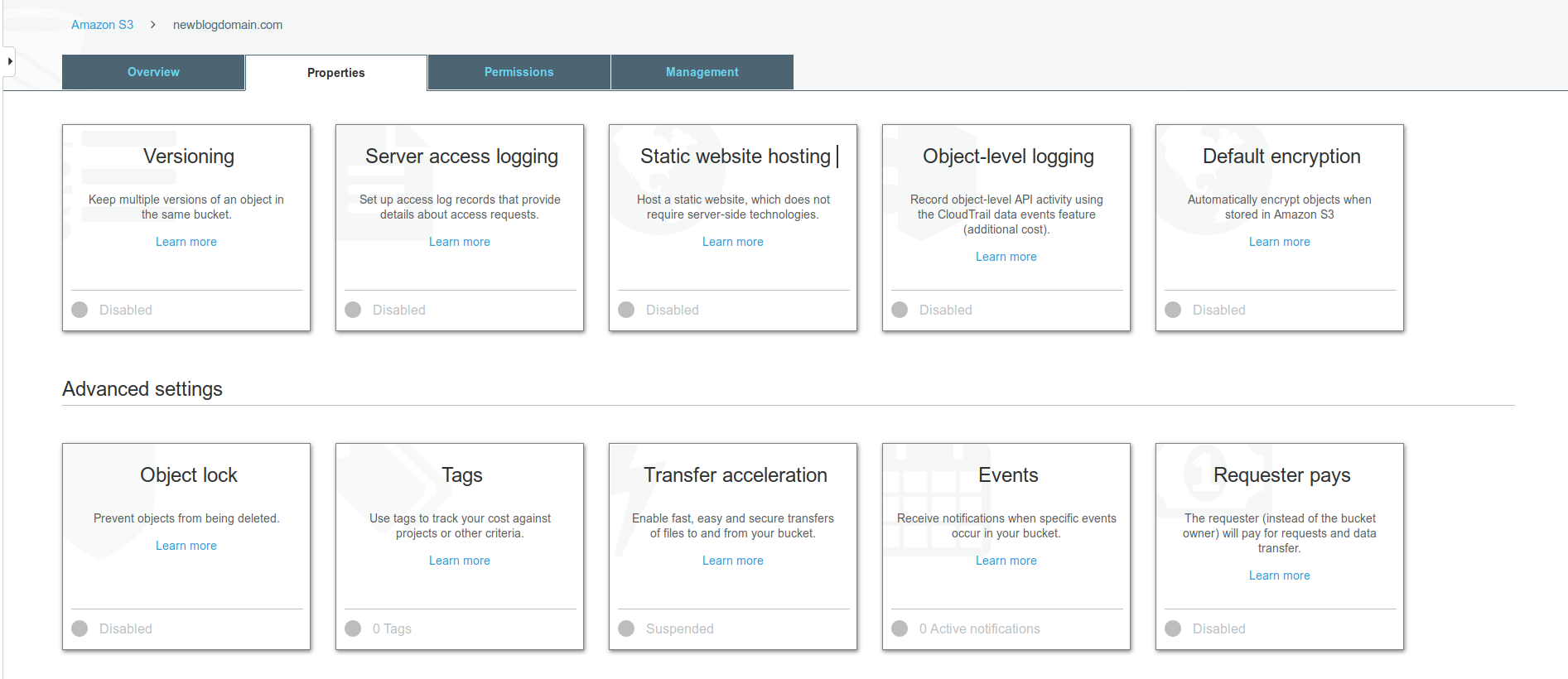Click 'Keep multiple versions' description text

[x=186, y=207]
